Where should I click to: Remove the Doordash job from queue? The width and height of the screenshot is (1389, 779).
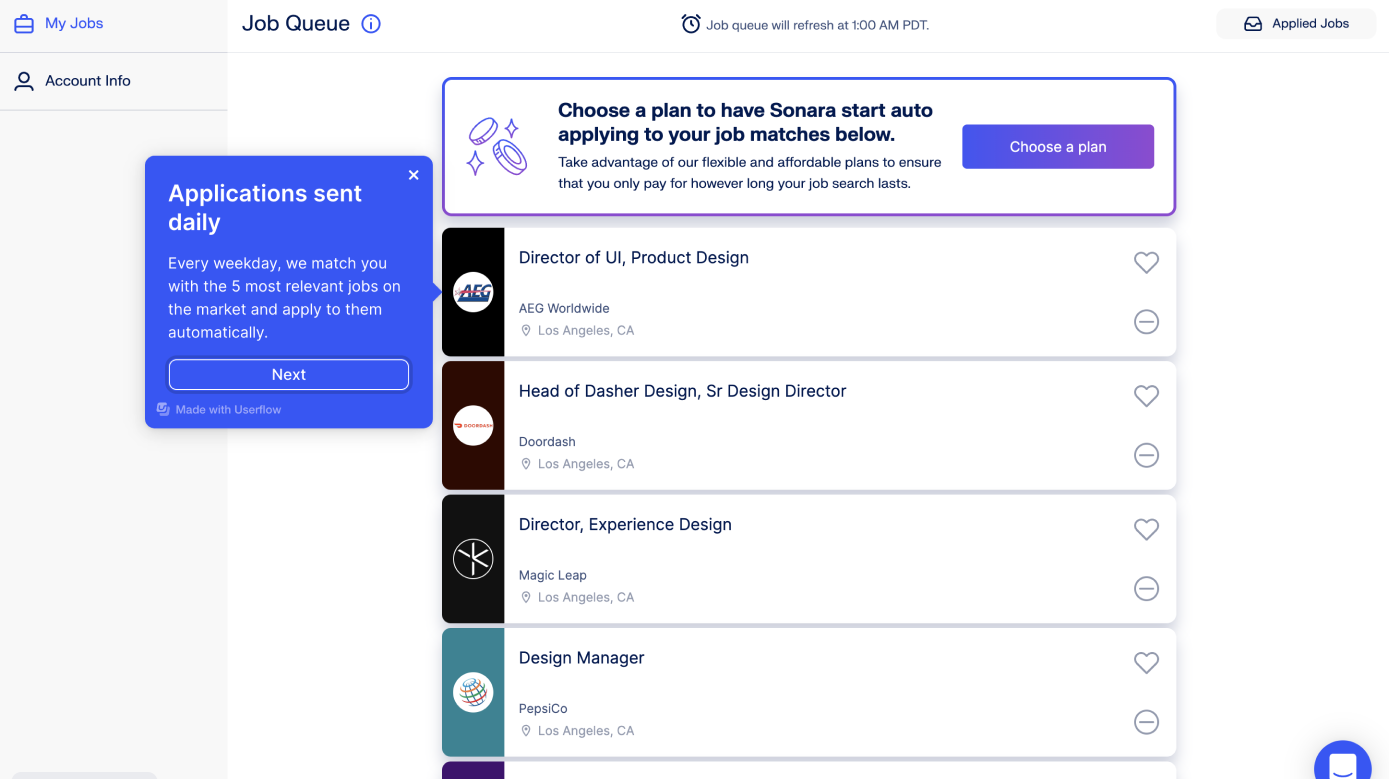[x=1146, y=455]
